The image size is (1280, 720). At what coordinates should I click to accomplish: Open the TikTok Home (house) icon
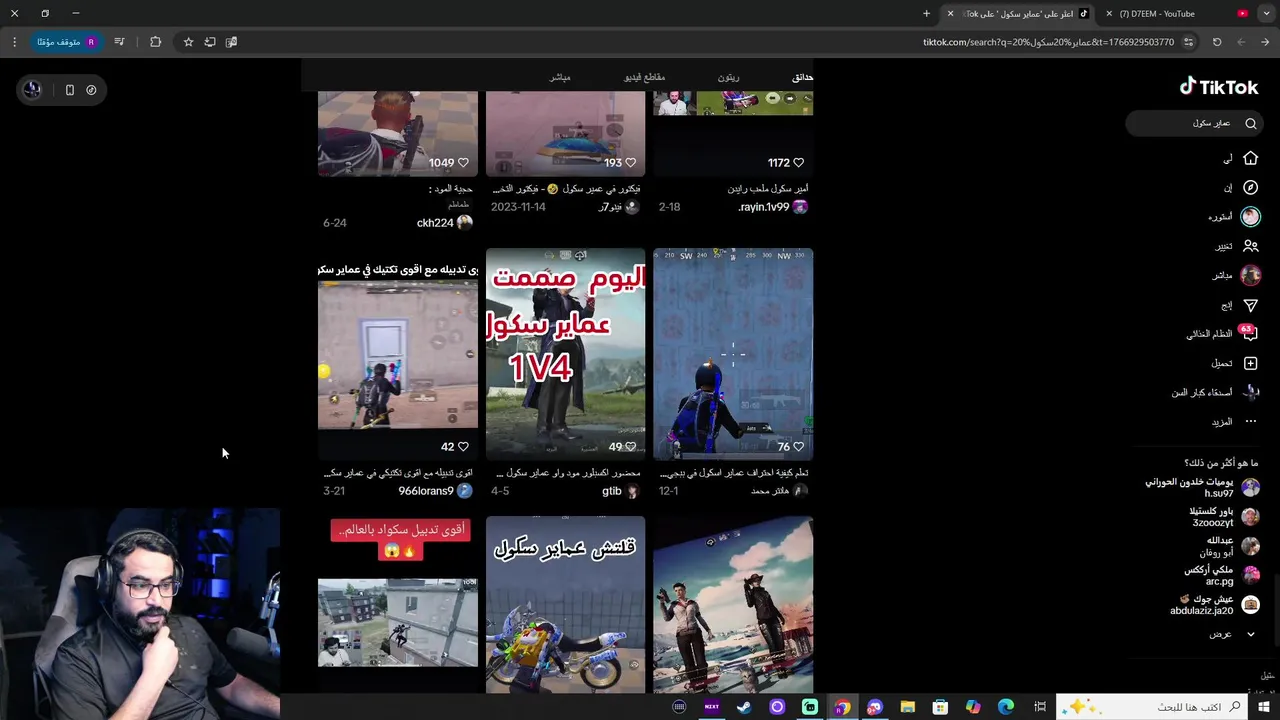[x=1250, y=158]
